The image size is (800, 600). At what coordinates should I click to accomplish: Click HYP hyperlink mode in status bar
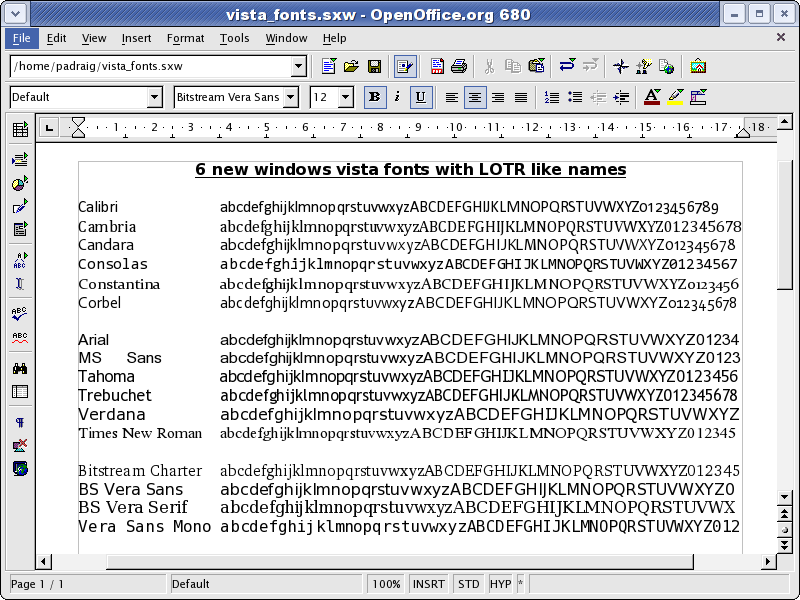point(500,584)
